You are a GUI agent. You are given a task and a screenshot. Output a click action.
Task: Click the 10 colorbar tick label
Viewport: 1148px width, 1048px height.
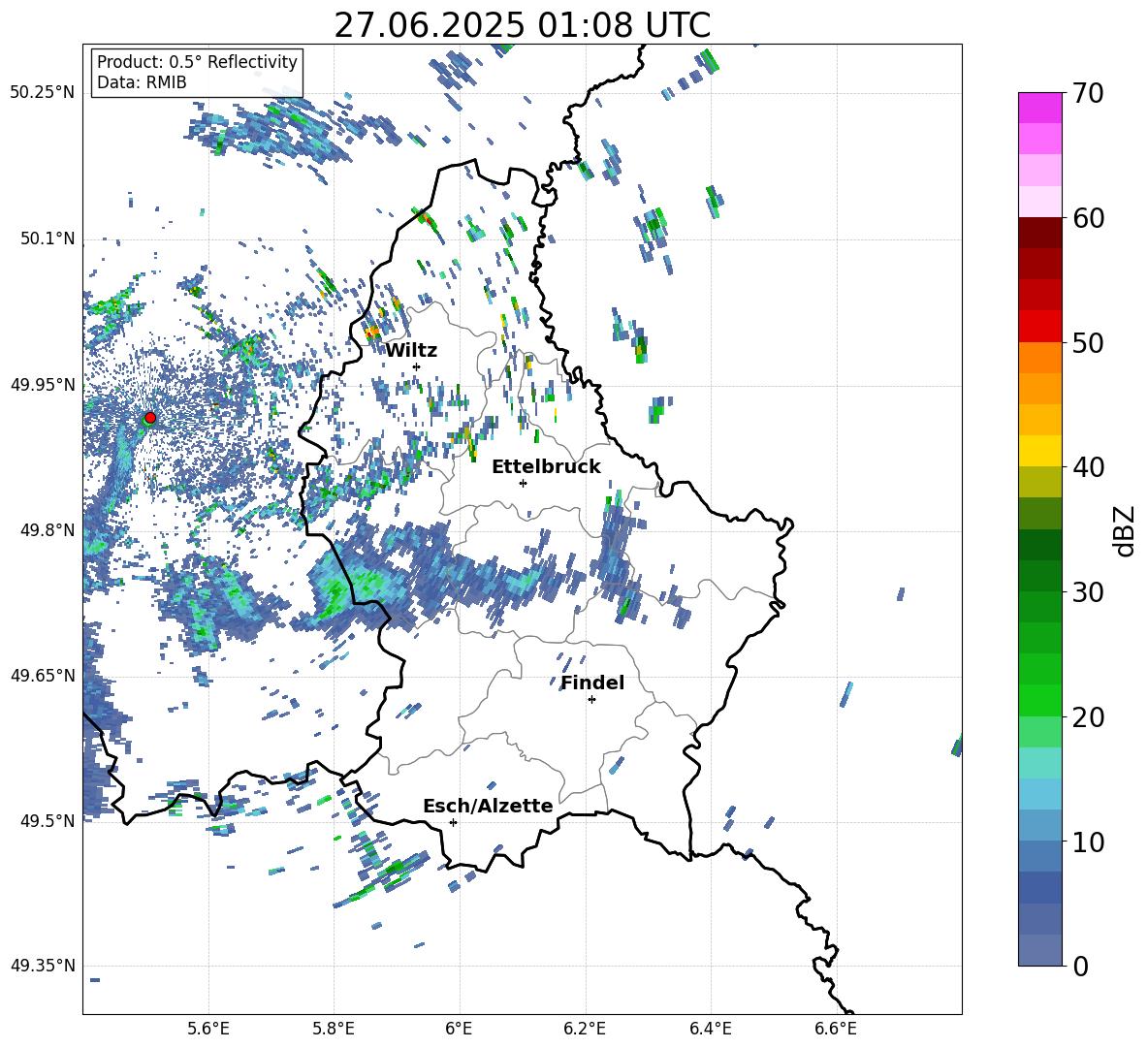point(1088,842)
